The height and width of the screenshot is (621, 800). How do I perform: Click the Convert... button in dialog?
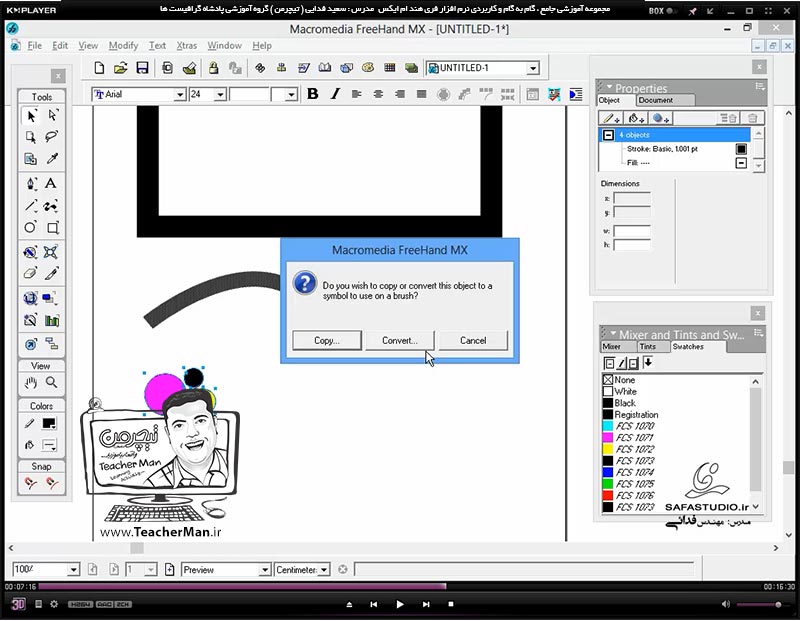[x=399, y=340]
